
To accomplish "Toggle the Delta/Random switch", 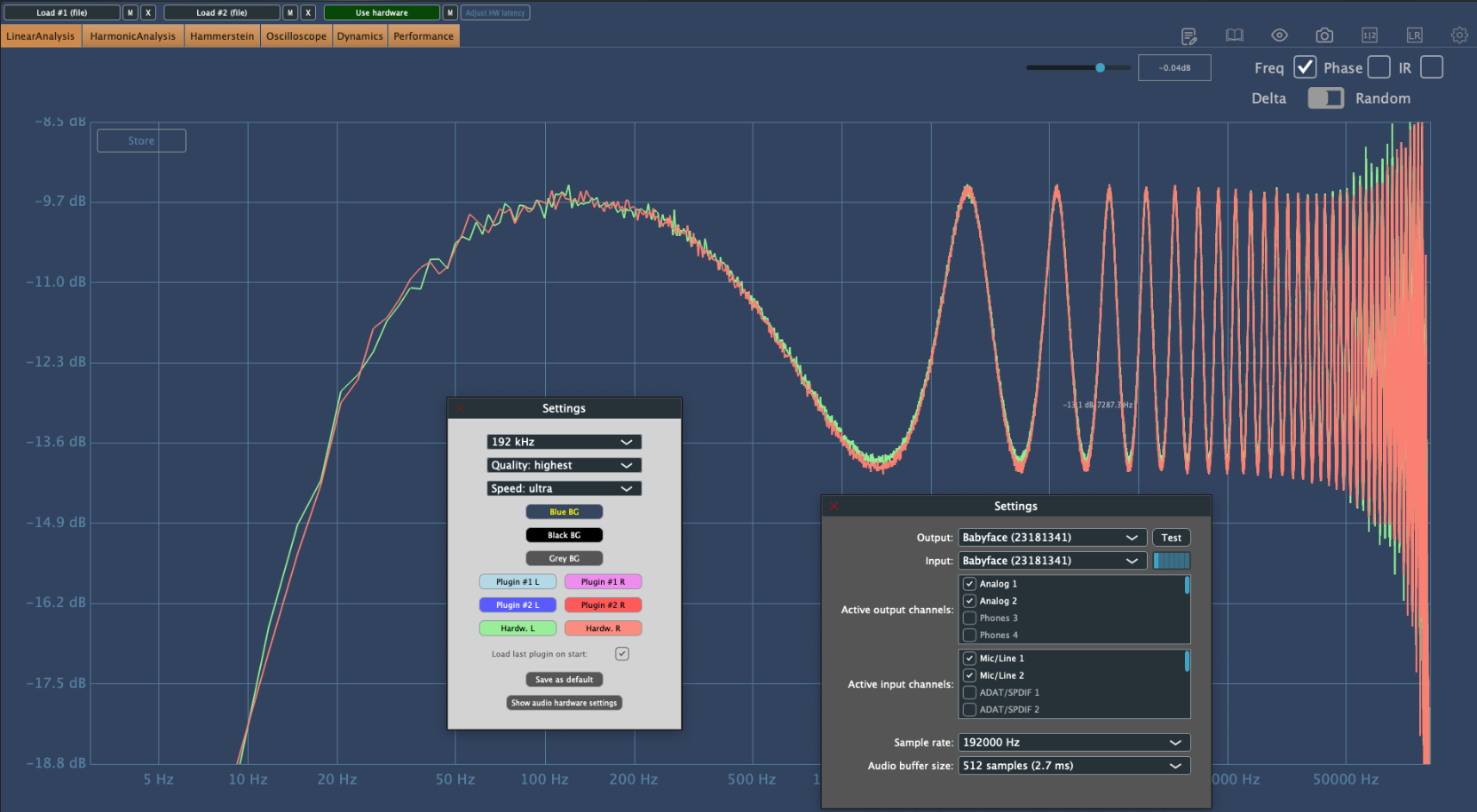I will (1325, 99).
